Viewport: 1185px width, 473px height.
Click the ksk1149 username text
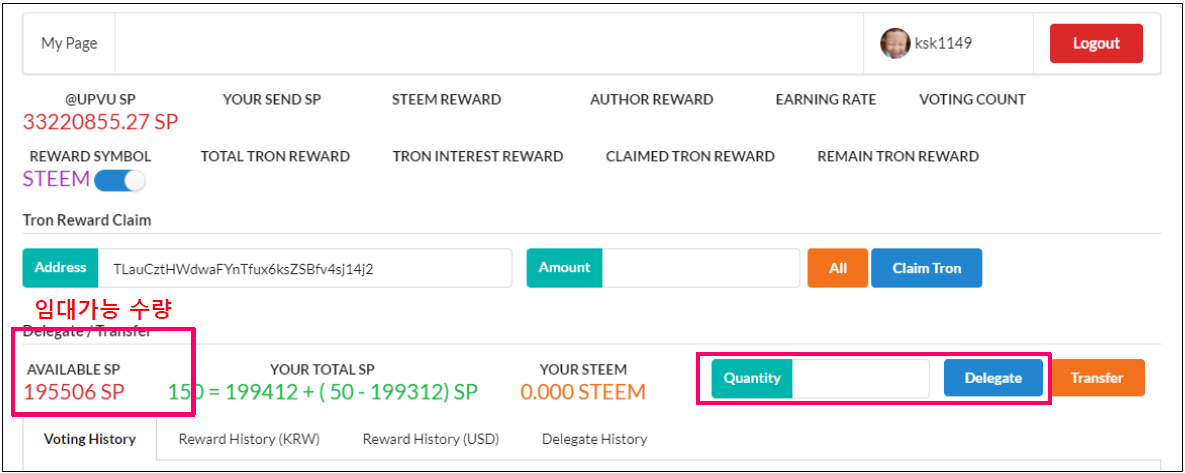click(943, 43)
